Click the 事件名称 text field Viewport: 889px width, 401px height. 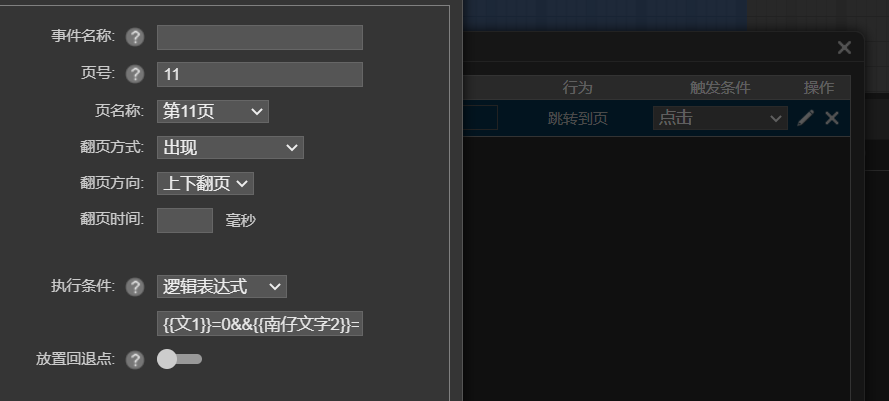260,37
